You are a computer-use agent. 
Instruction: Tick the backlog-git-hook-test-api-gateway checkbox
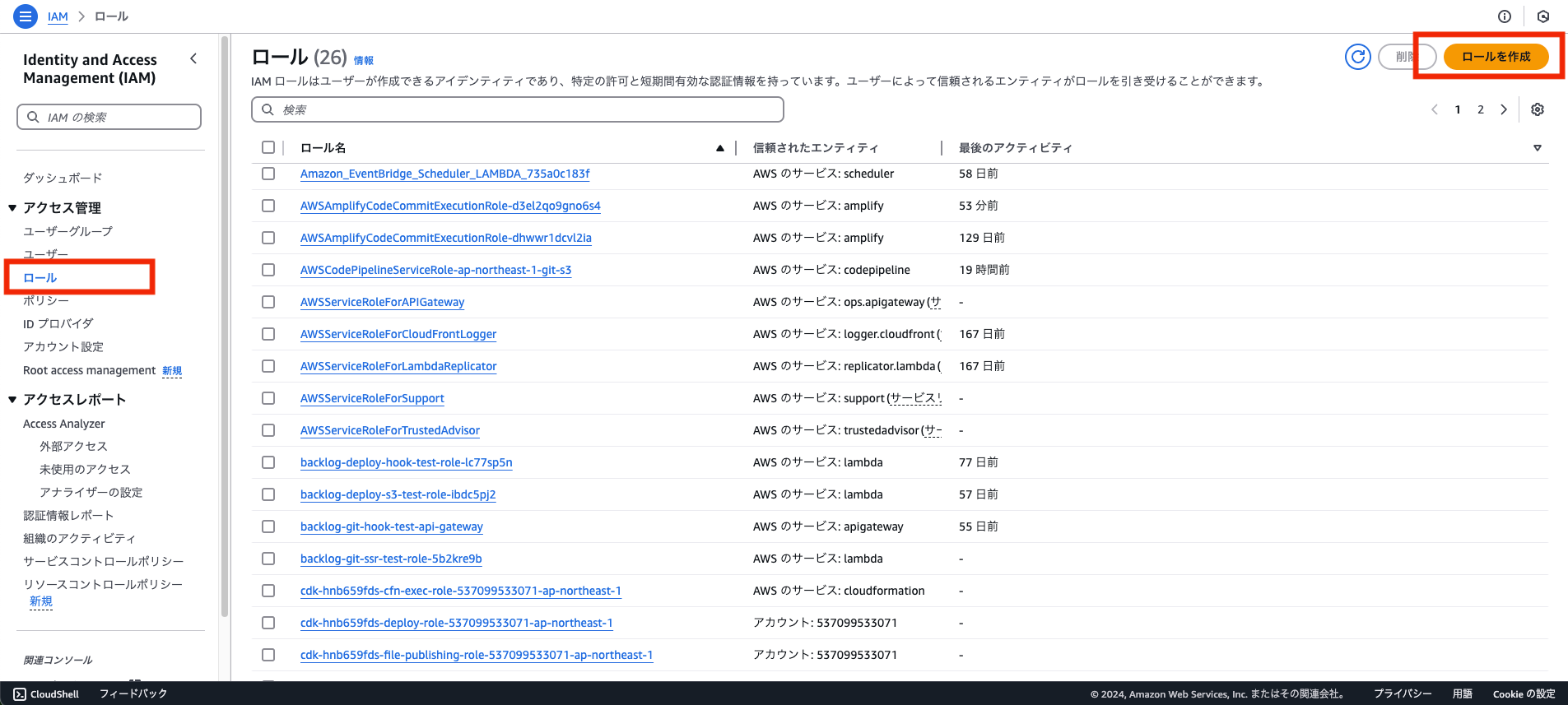click(268, 526)
